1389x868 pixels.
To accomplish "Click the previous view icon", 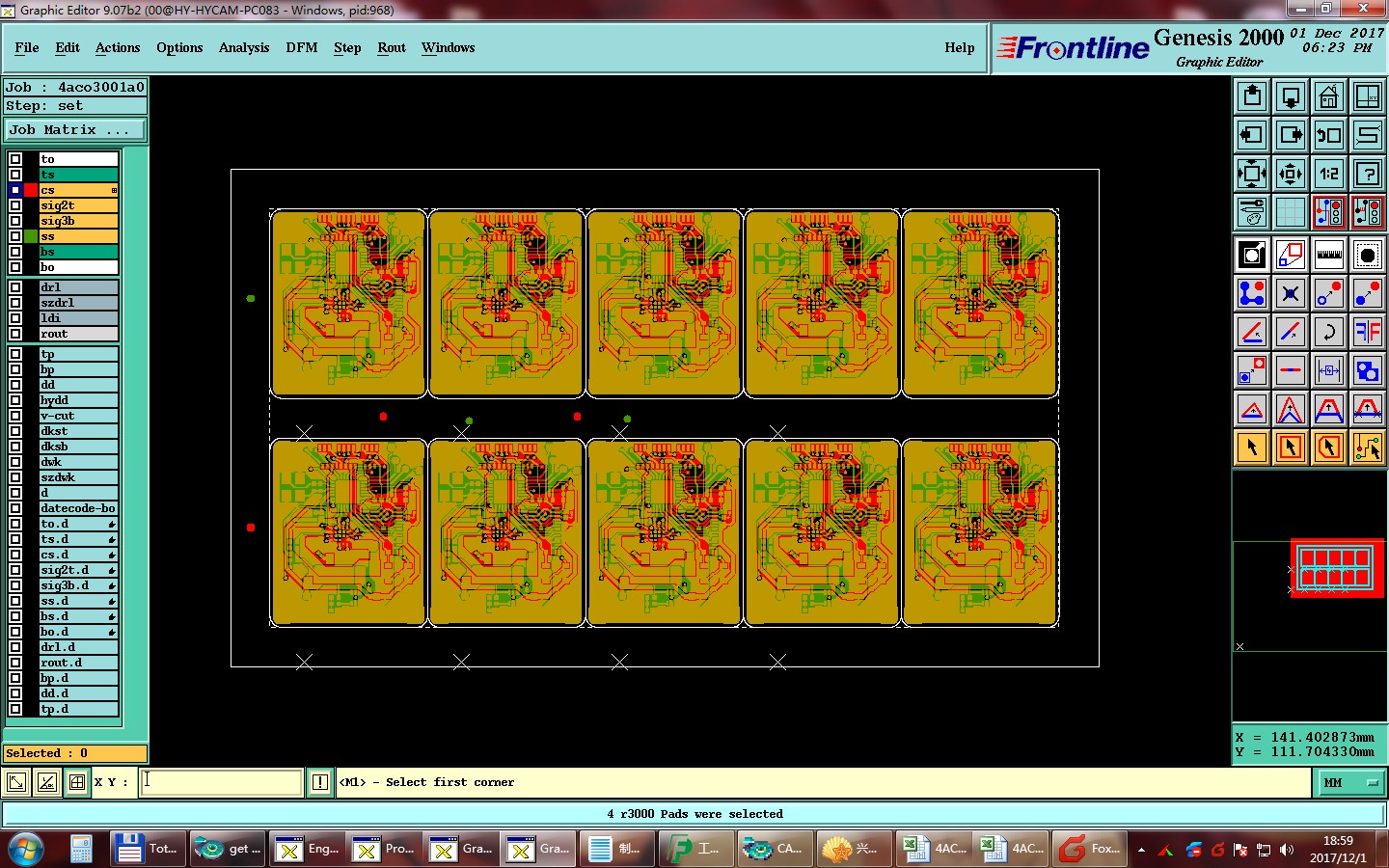I will click(x=1329, y=135).
